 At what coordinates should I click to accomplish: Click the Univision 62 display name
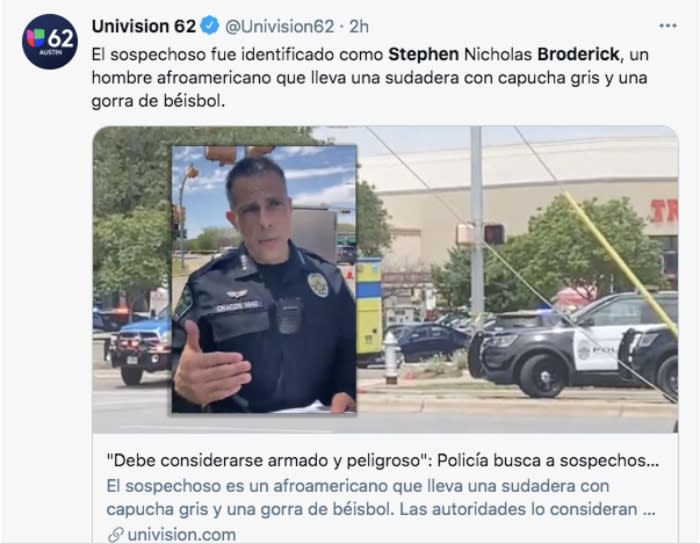tap(144, 26)
